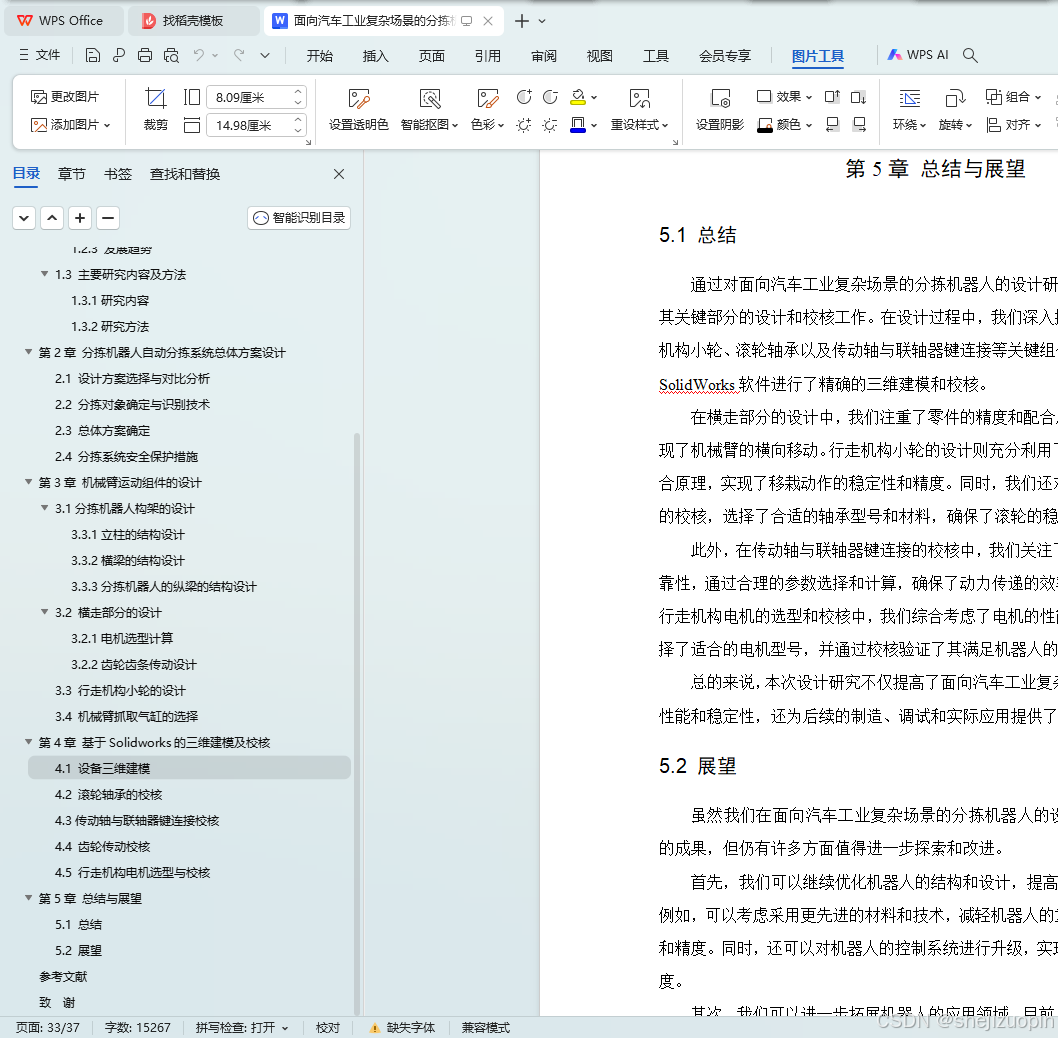Switch to the 引用 ribbon tab
The width and height of the screenshot is (1058, 1038).
(487, 56)
